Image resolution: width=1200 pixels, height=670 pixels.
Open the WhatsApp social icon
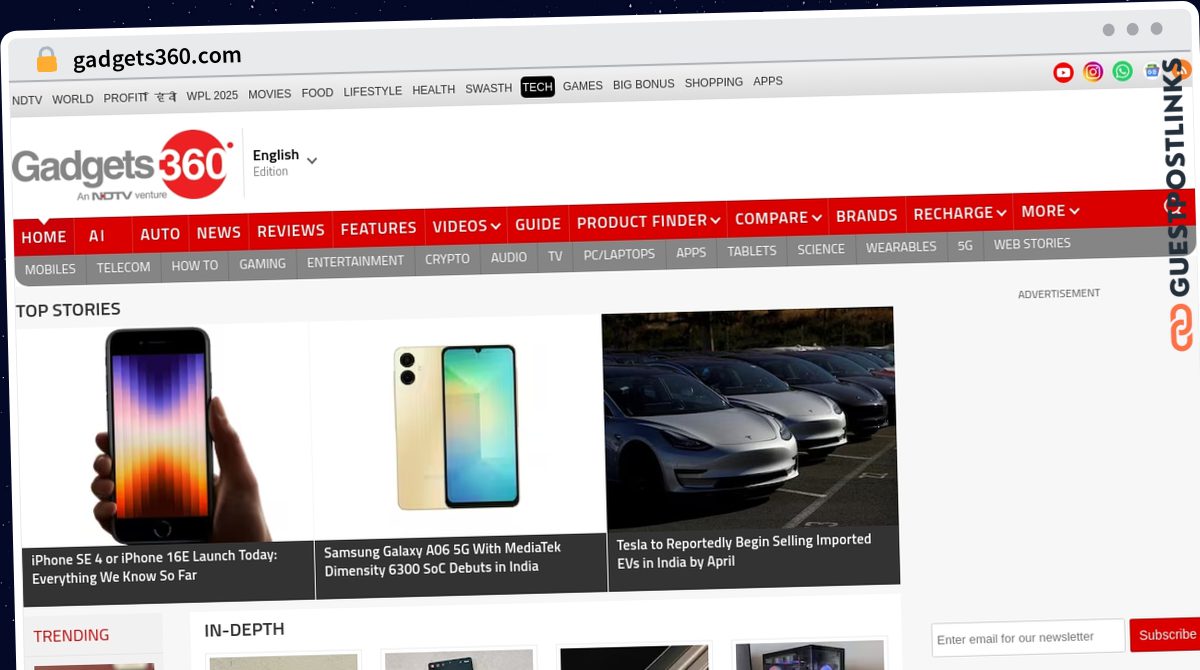[x=1123, y=71]
